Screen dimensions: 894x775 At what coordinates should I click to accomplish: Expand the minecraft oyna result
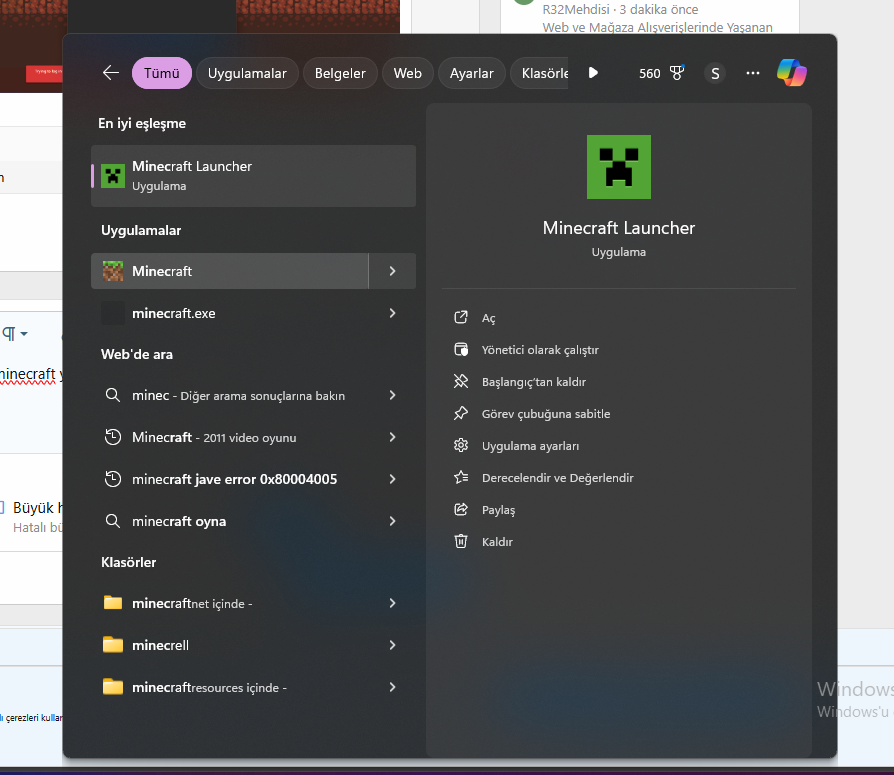(392, 521)
